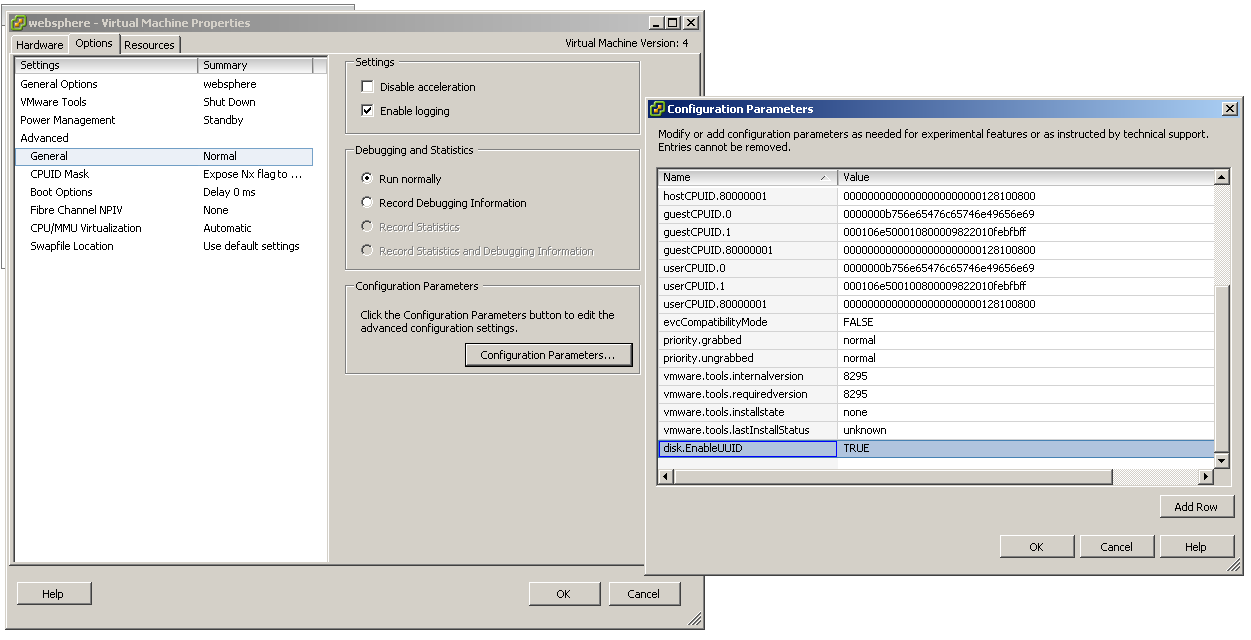Image resolution: width=1251 pixels, height=640 pixels.
Task: Click OK in the Configuration Parameters dialog
Action: (1037, 546)
